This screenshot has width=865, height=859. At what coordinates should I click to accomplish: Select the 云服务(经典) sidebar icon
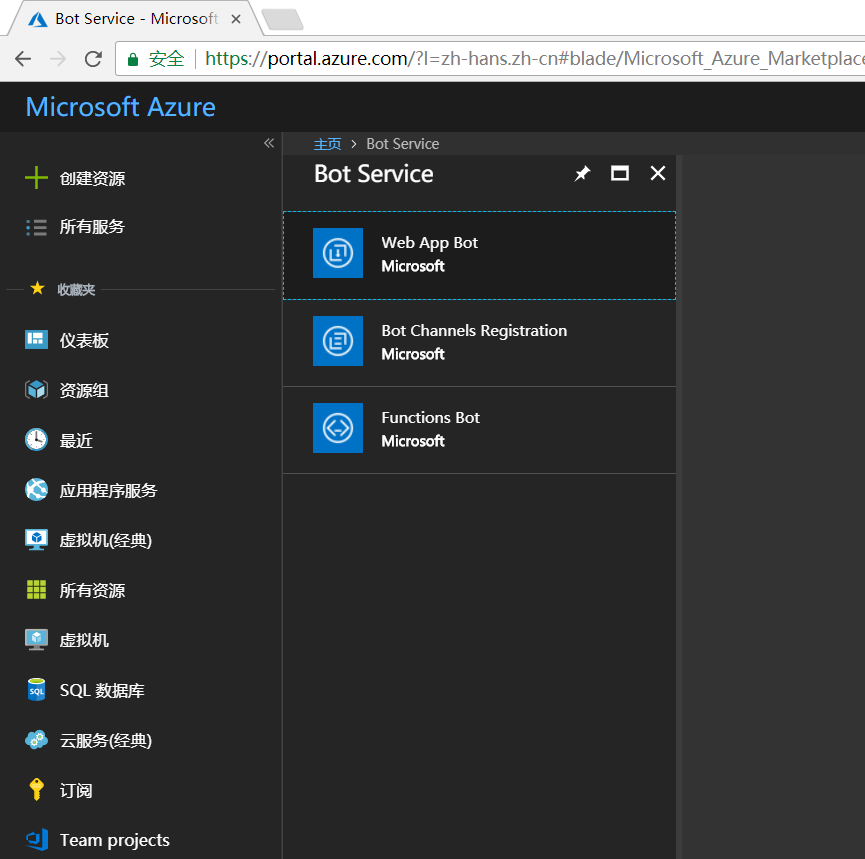tap(35, 740)
